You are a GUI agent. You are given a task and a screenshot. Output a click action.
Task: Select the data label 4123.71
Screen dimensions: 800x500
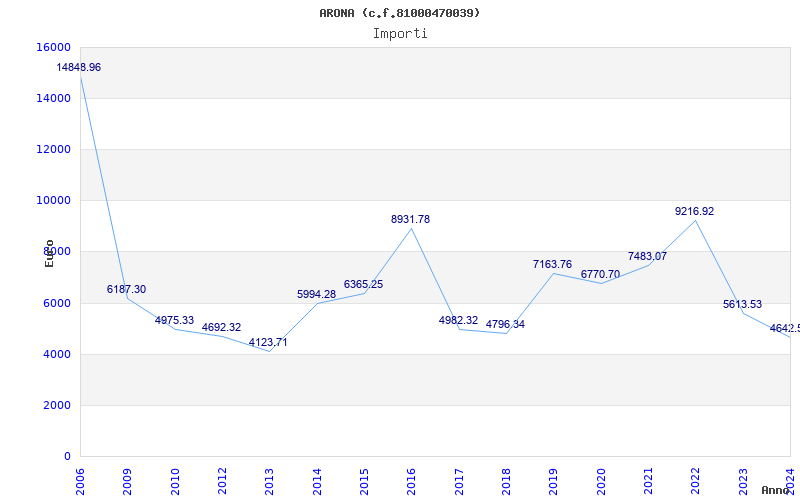coord(268,342)
